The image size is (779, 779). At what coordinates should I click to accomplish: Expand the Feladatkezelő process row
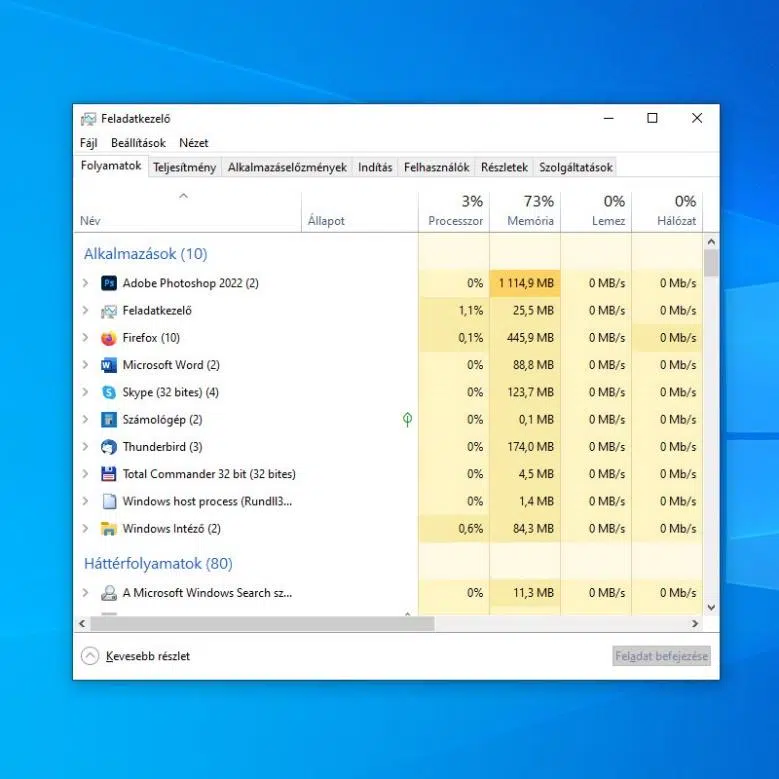[85, 311]
